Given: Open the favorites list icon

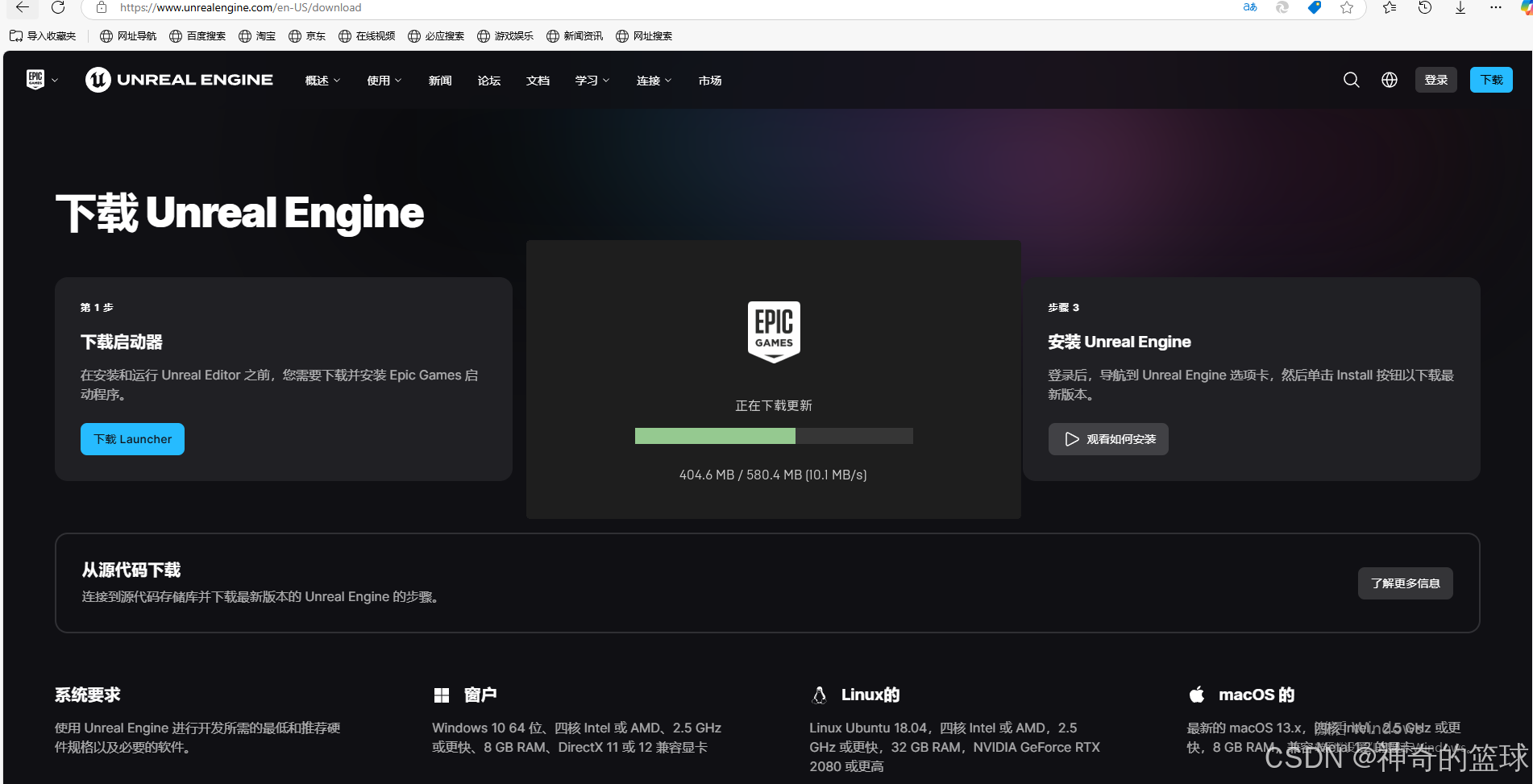Looking at the screenshot, I should (1390, 7).
